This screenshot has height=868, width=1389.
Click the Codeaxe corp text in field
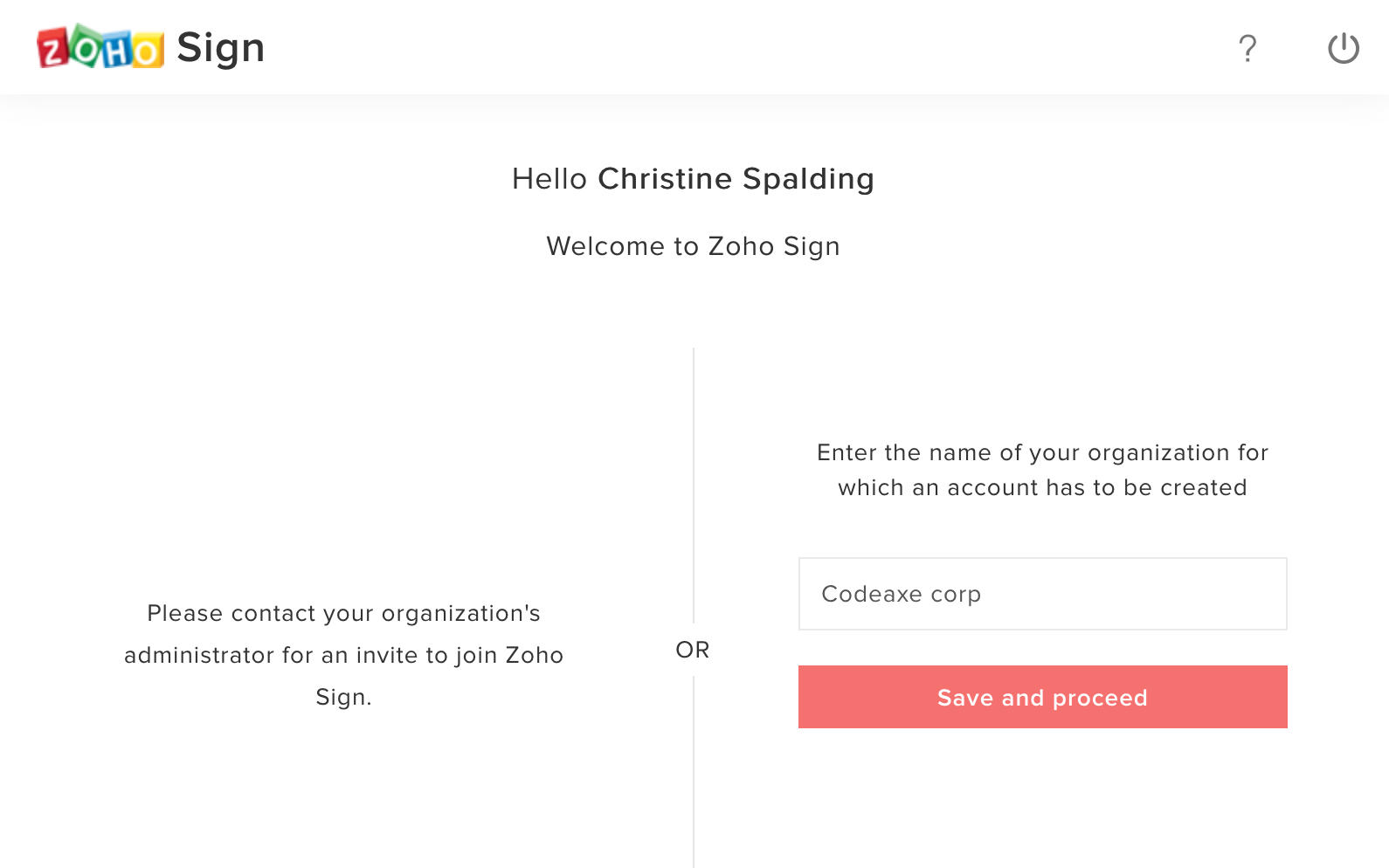pyautogui.click(x=901, y=594)
